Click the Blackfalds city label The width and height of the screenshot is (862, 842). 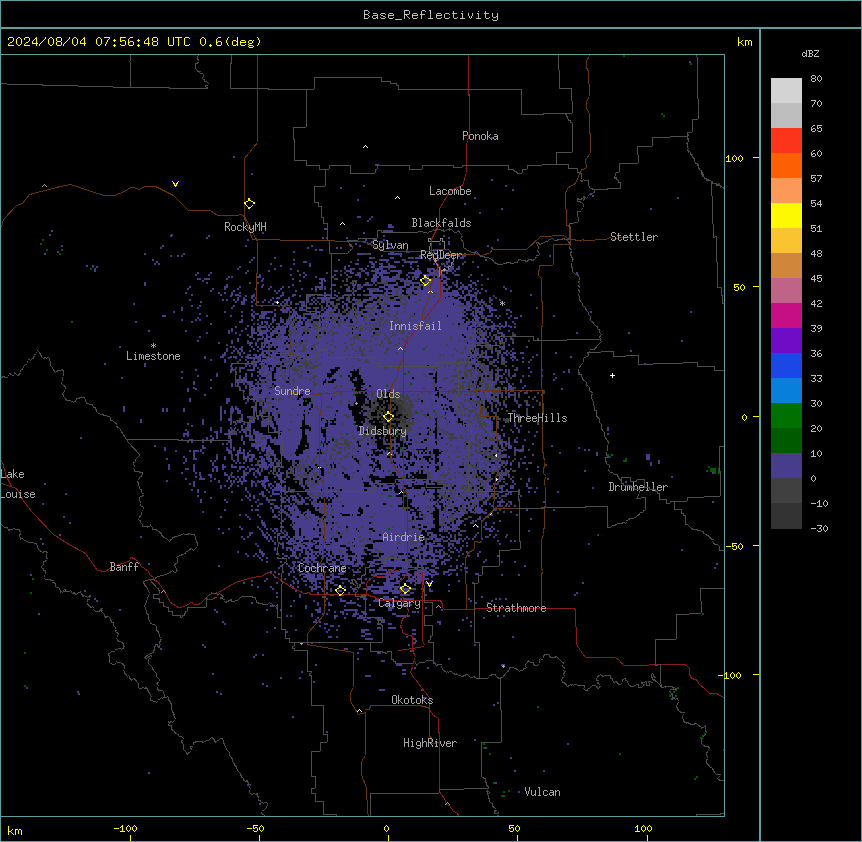(441, 223)
